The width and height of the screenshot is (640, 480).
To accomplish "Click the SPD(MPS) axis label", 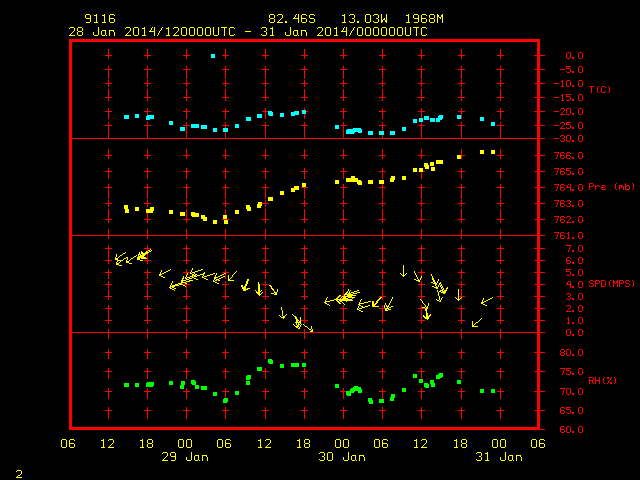I will click(611, 283).
